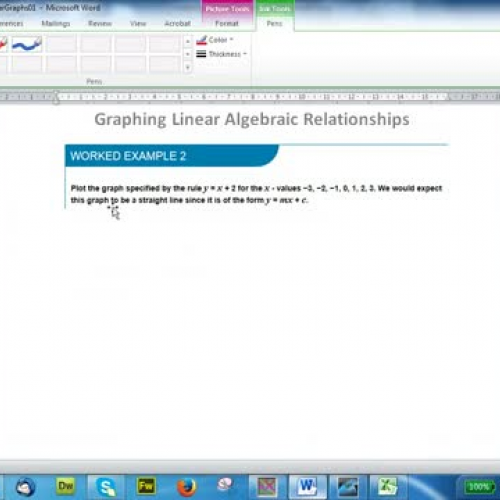Open Thunderbird from the taskbar
This screenshot has width=500, height=500.
pyautogui.click(x=25, y=487)
